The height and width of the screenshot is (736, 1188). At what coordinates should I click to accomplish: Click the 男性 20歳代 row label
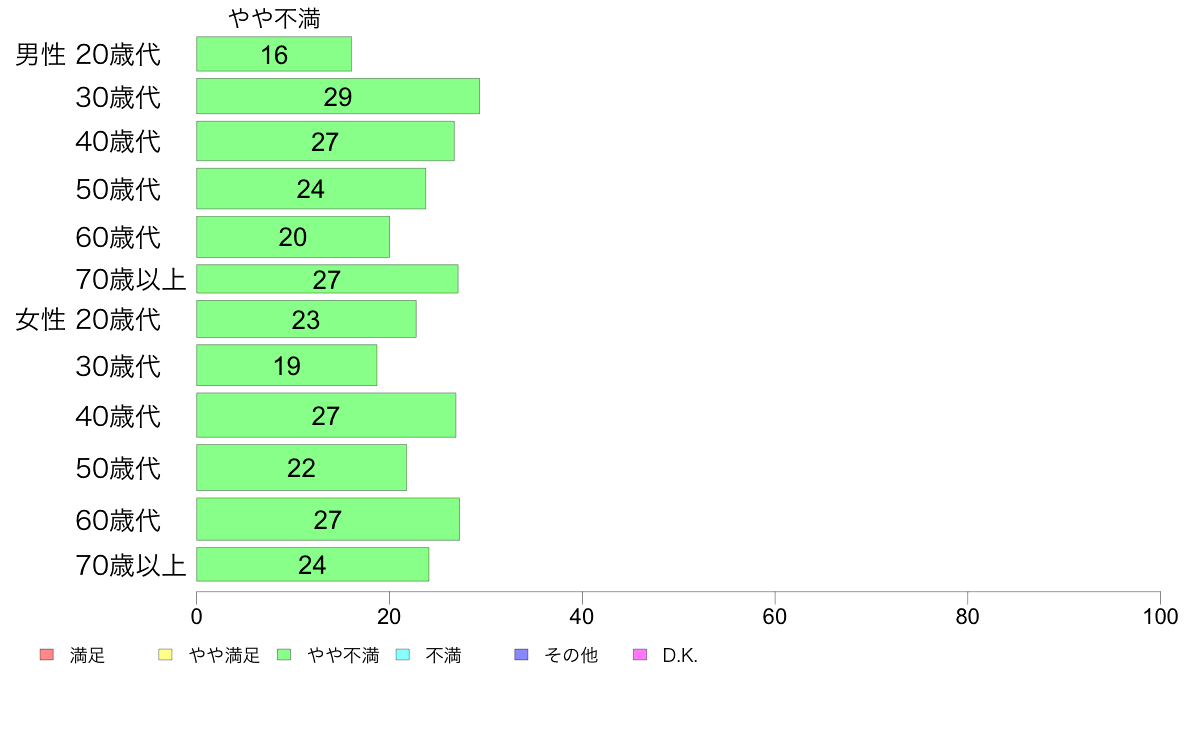pos(88,55)
